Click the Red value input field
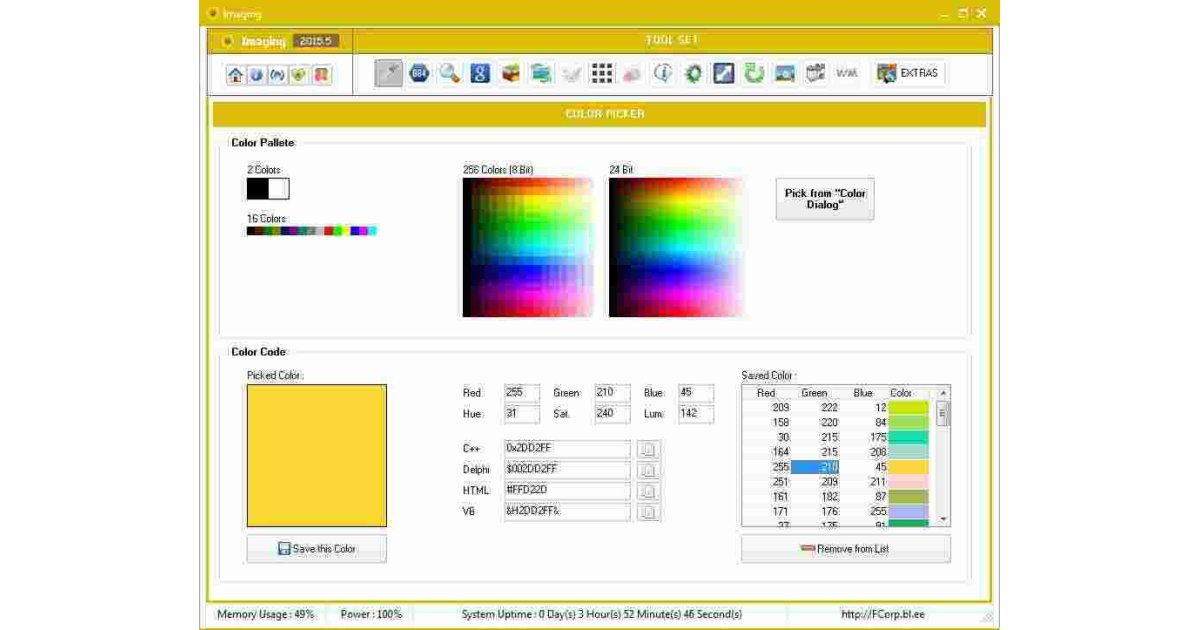Viewport: 1200px width, 630px height. coord(521,393)
